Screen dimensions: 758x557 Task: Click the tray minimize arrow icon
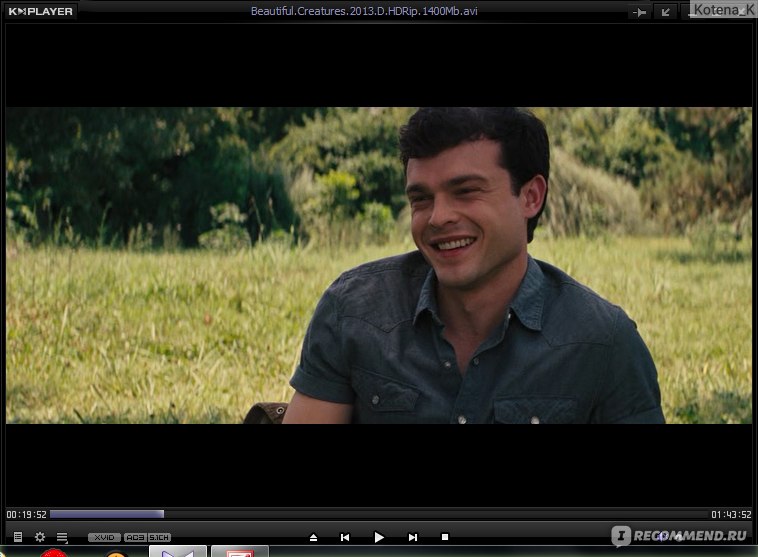666,13
